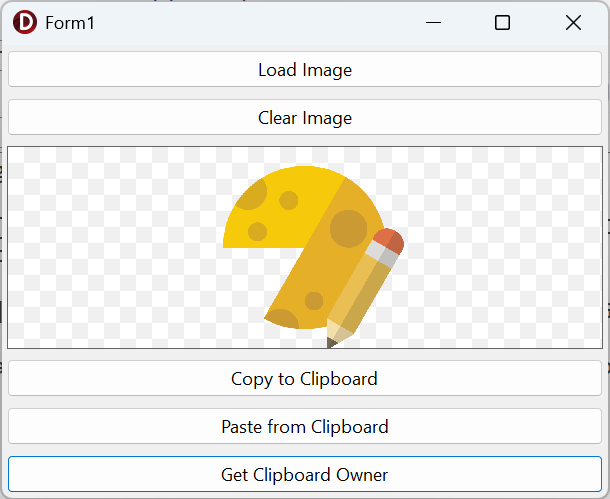Maximize the Form1 window

pyautogui.click(x=502, y=23)
